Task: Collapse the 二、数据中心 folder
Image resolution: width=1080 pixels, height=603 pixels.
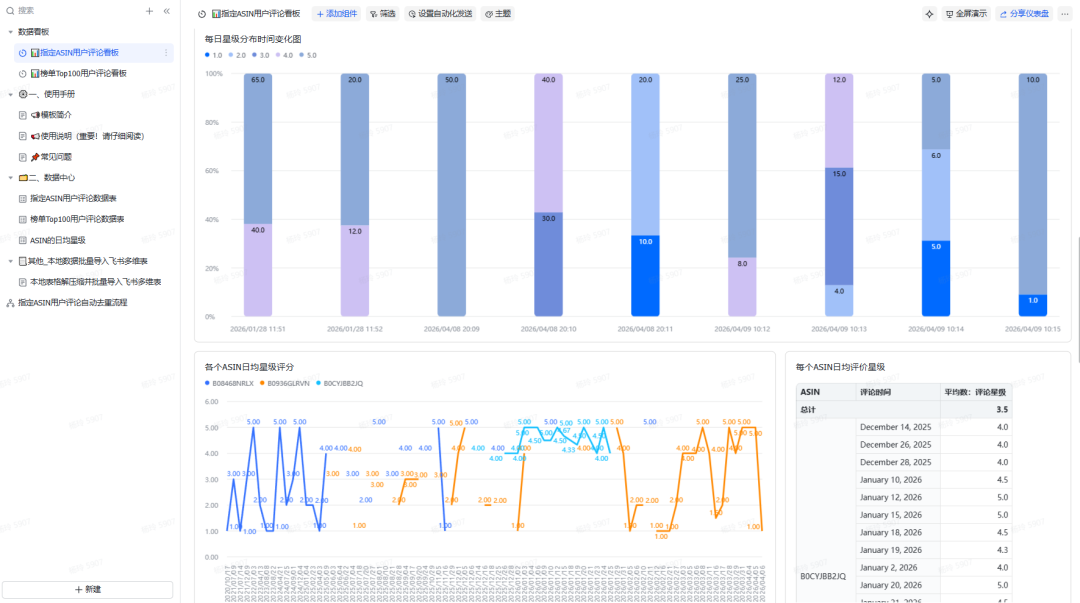Action: point(10,177)
